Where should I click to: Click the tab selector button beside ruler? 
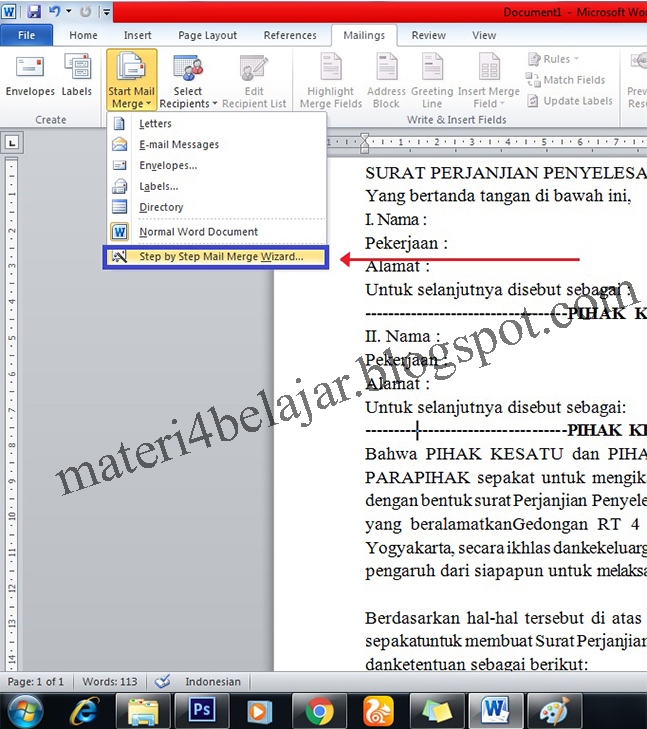point(12,143)
